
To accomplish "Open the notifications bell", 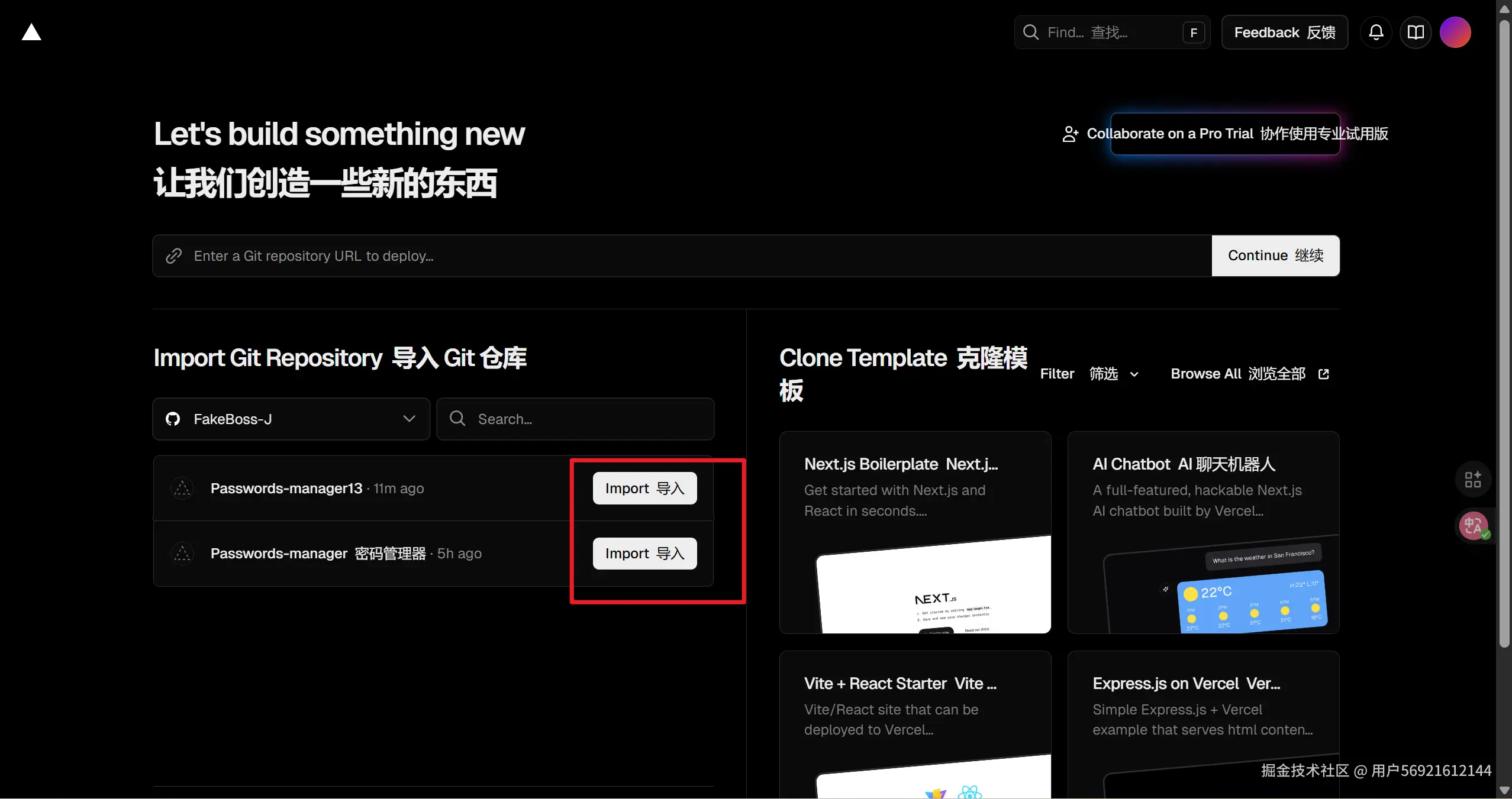I will click(x=1376, y=33).
